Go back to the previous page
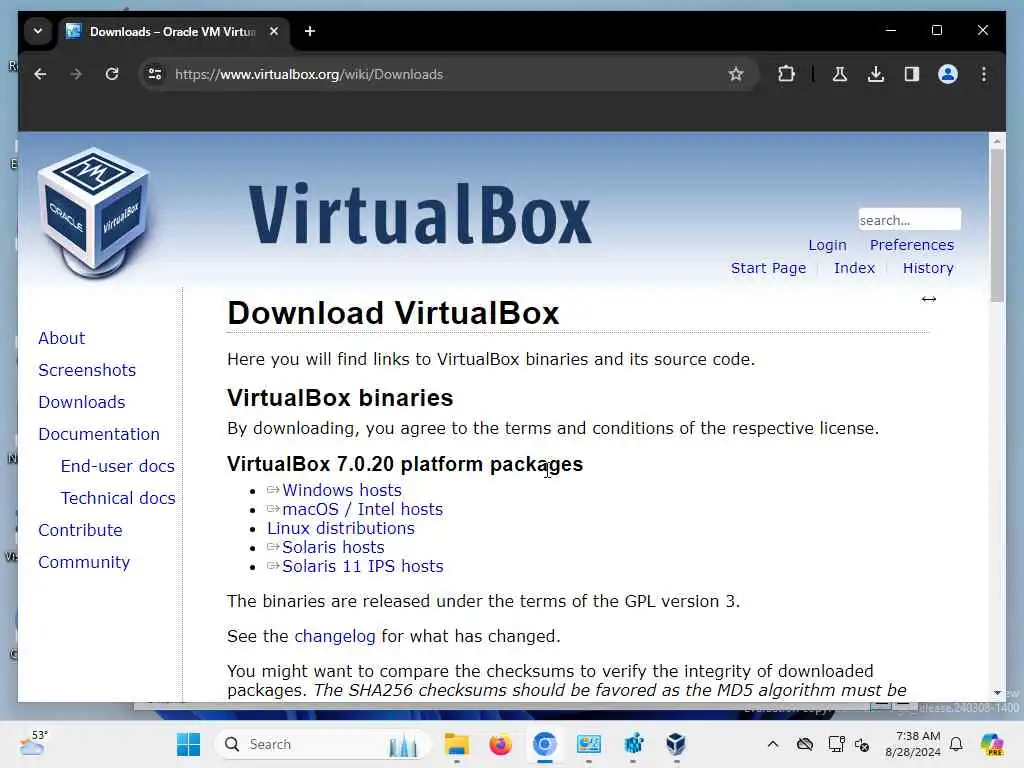 pyautogui.click(x=40, y=74)
